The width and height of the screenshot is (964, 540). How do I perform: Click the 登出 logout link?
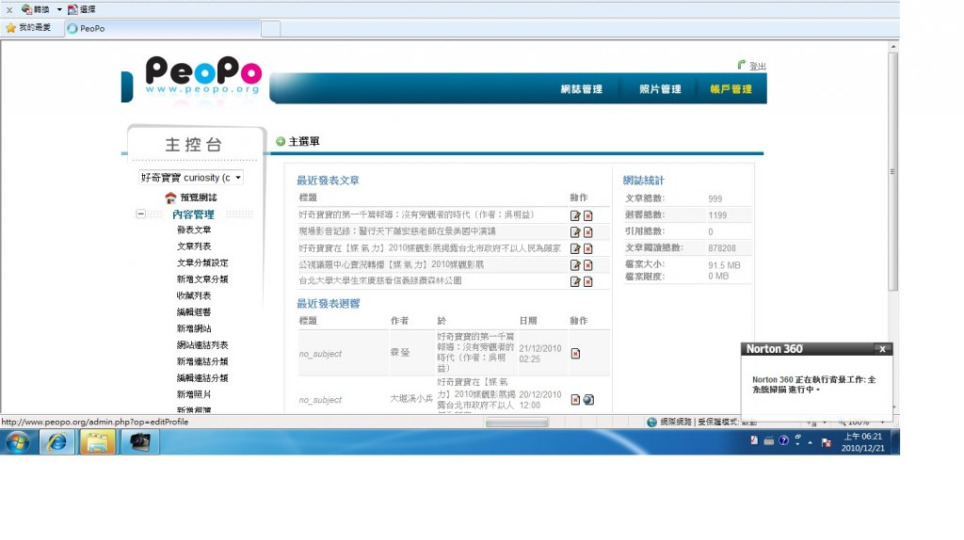click(757, 66)
